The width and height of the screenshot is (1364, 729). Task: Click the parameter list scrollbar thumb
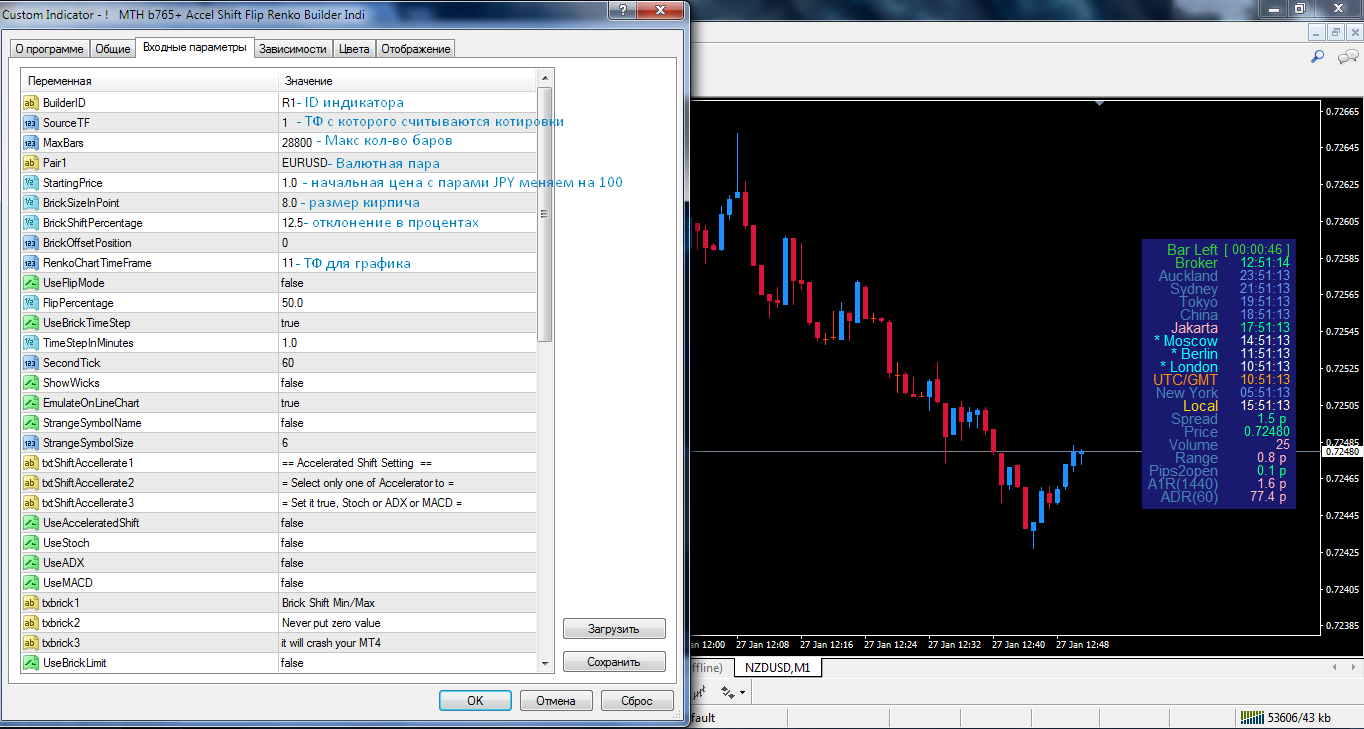coord(545,215)
